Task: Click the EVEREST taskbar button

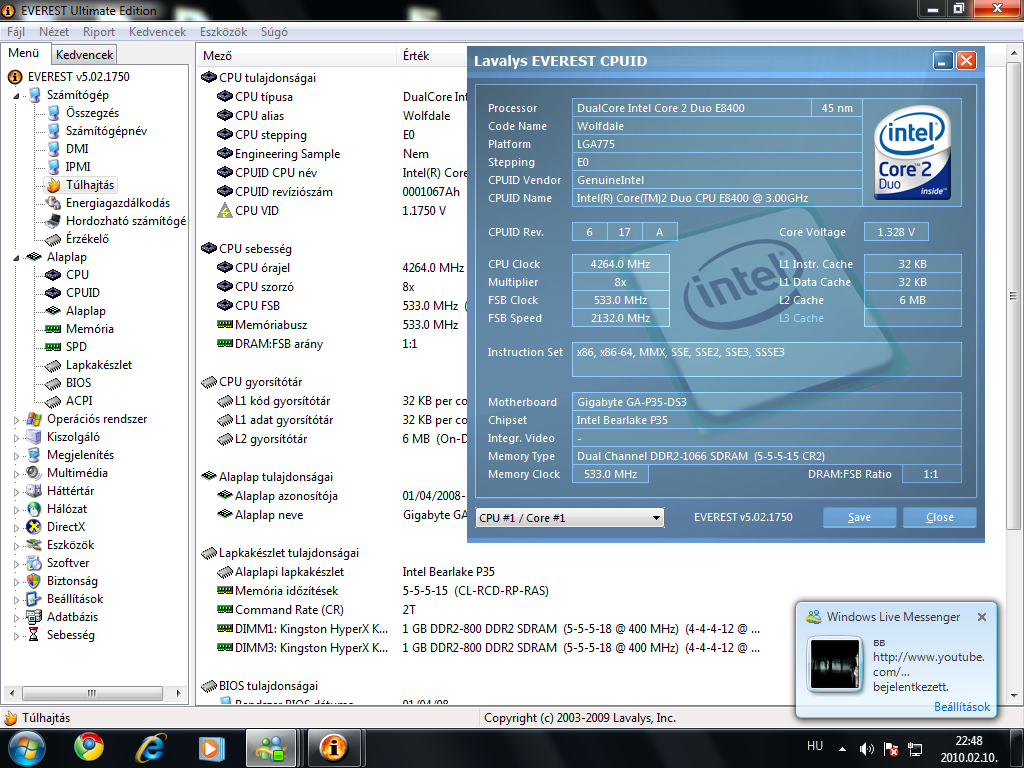Action: [333, 748]
